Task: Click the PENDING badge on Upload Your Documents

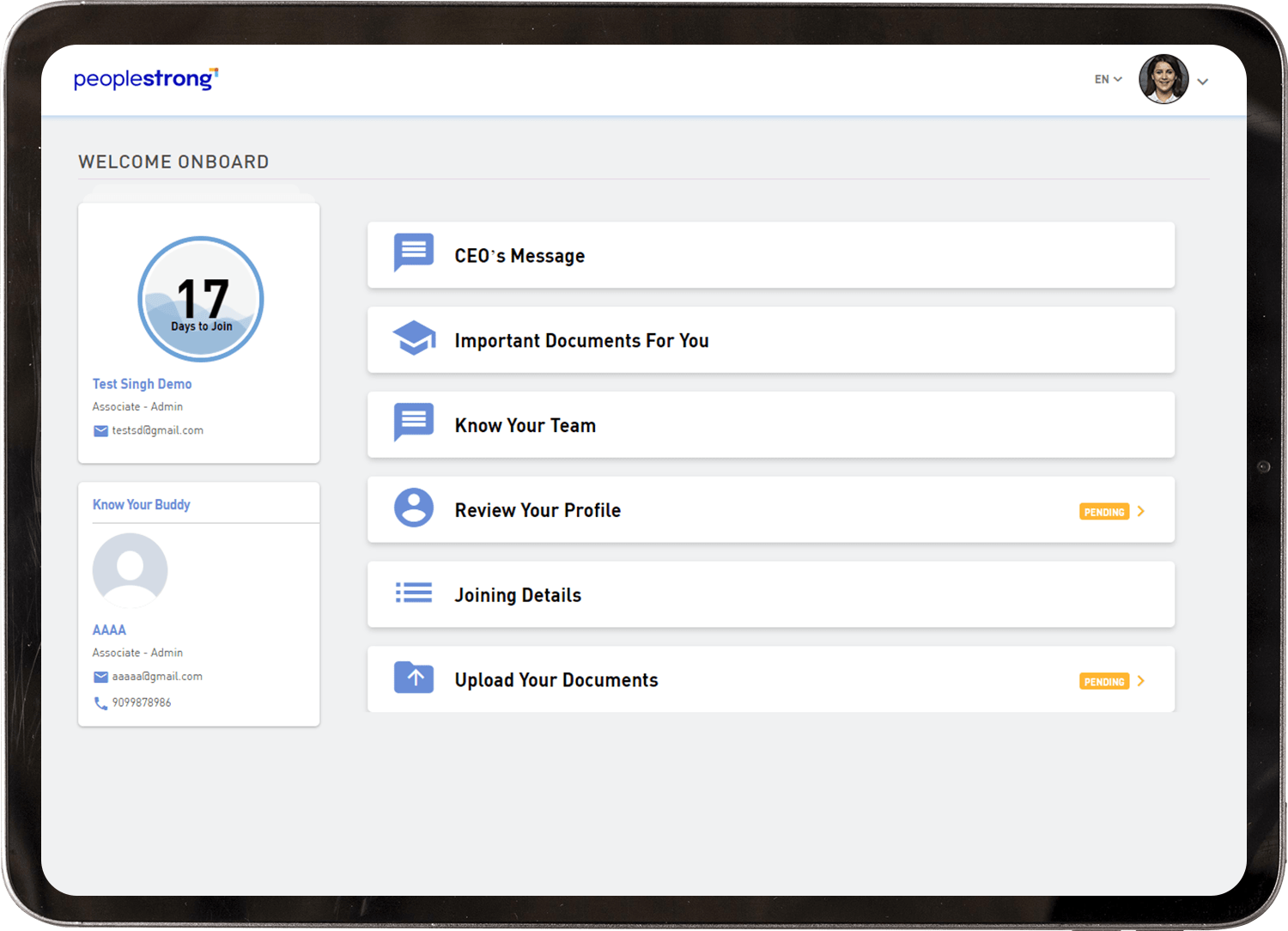Action: click(1103, 682)
